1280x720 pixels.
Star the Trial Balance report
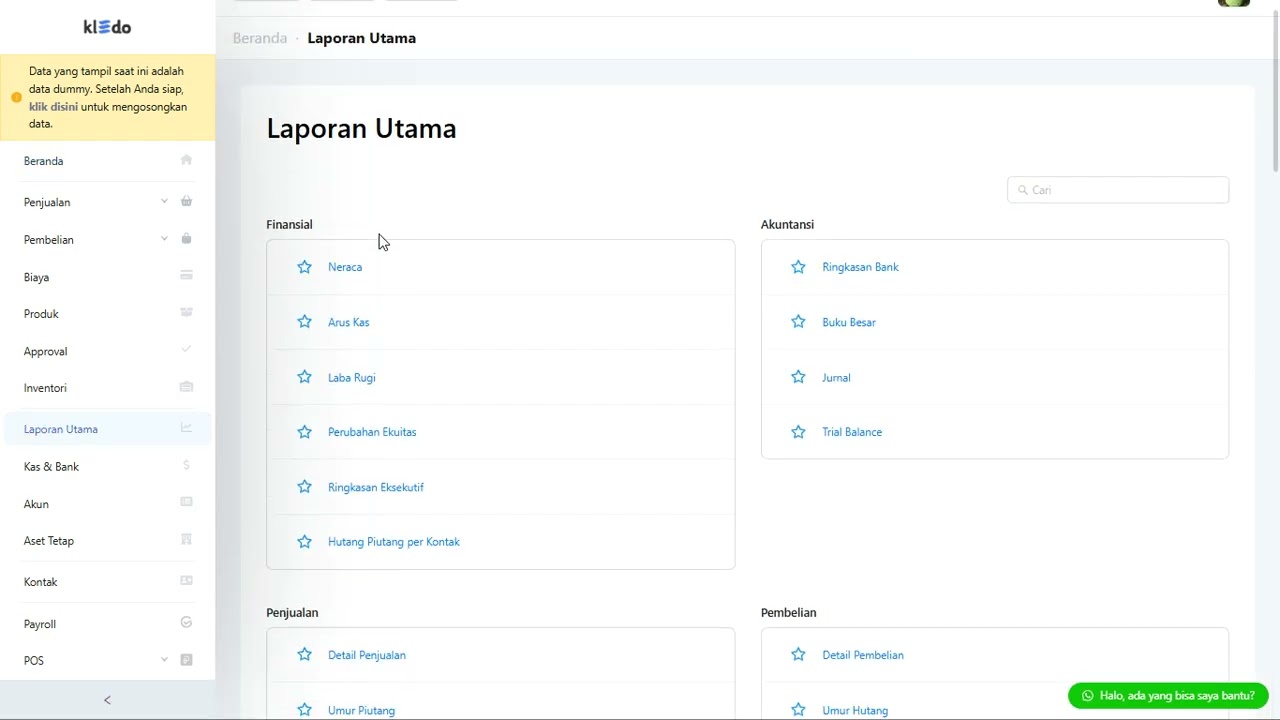[798, 432]
